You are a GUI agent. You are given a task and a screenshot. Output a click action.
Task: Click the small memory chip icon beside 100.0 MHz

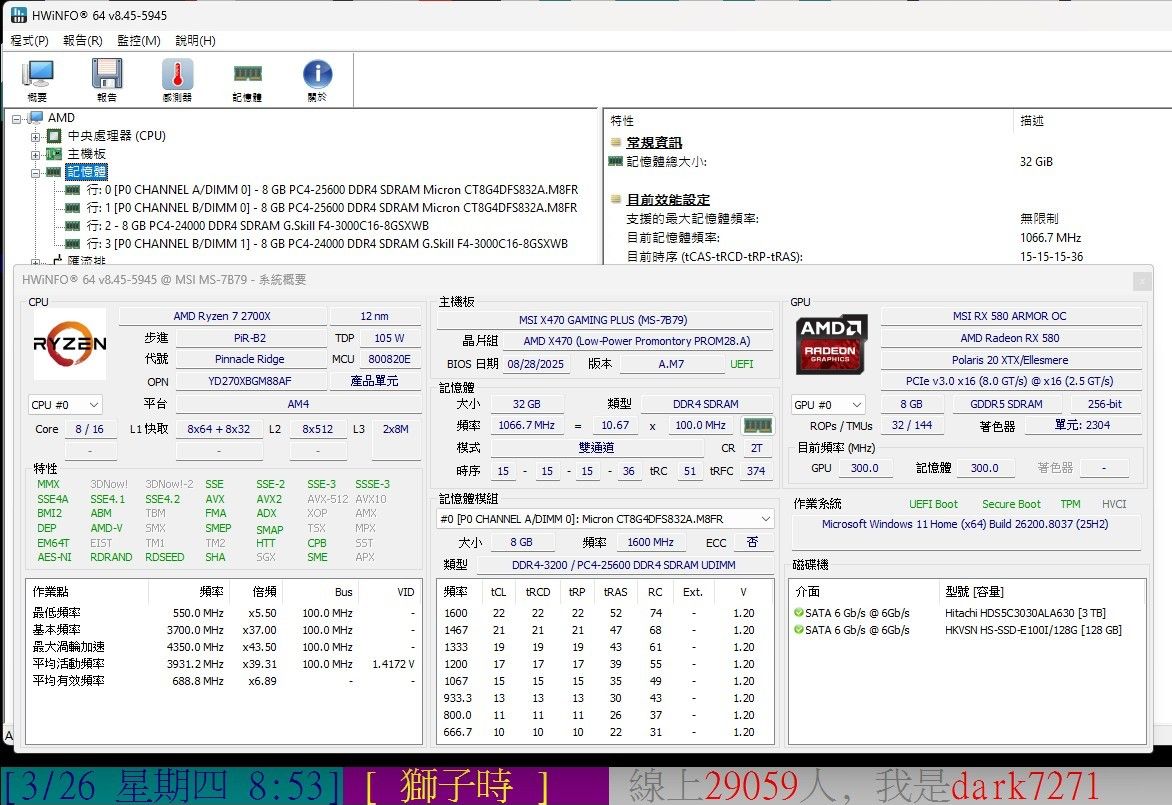758,426
